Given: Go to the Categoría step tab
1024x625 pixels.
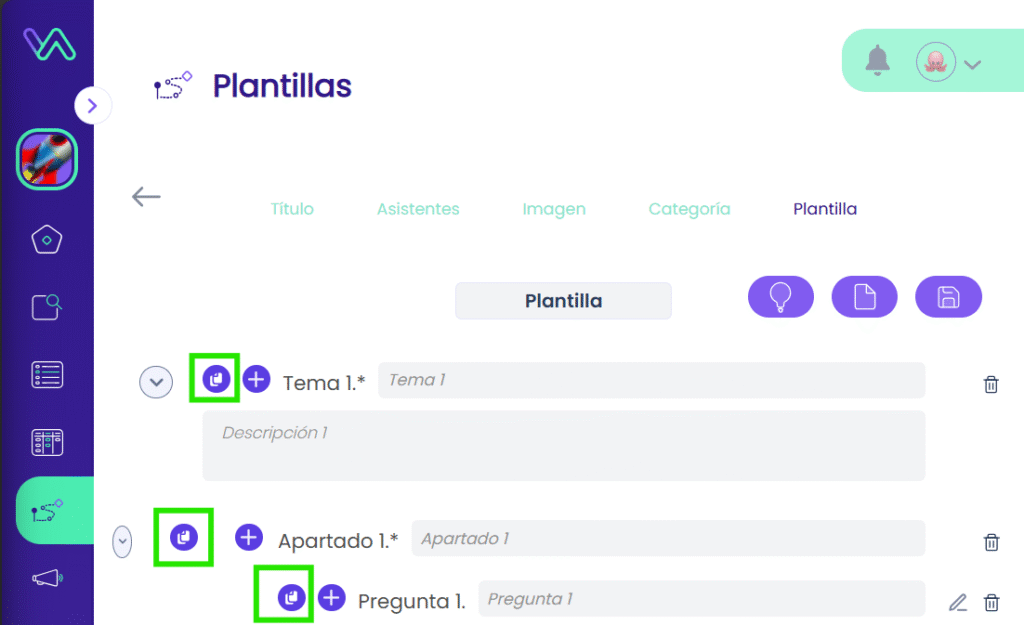Looking at the screenshot, I should pos(689,209).
